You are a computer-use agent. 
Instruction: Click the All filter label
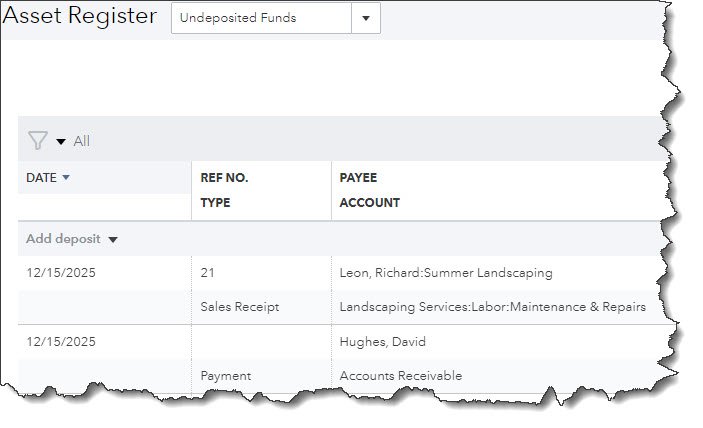pyautogui.click(x=82, y=141)
